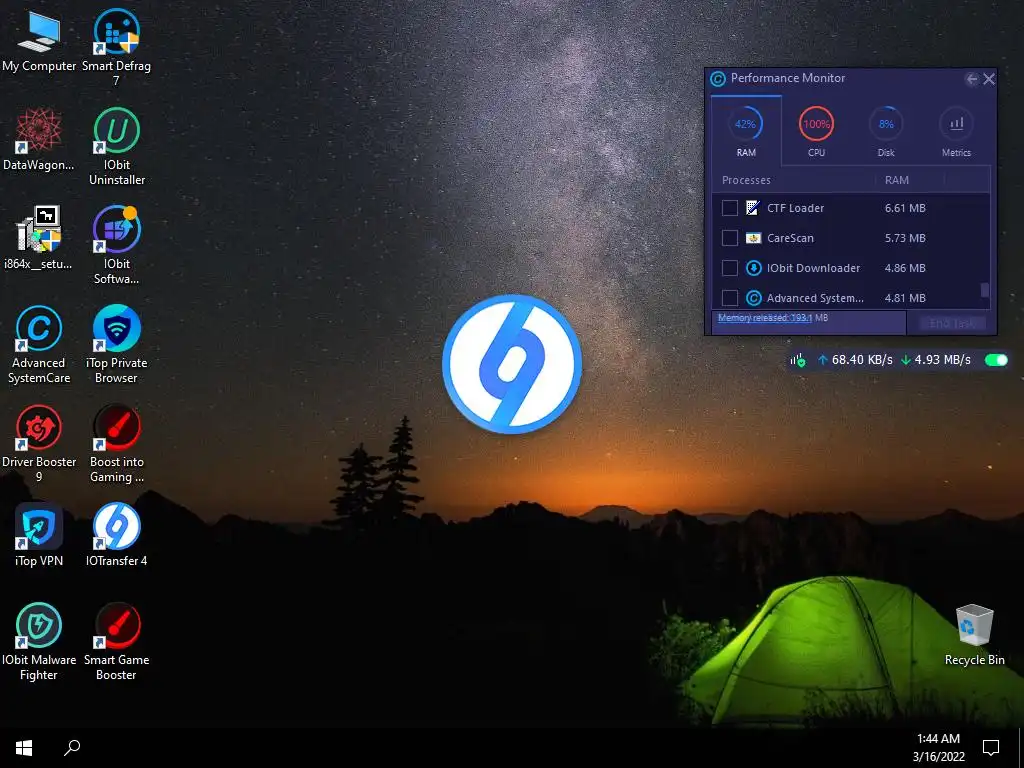Image resolution: width=1024 pixels, height=768 pixels.
Task: Select the i864x_setup installer file
Action: tap(39, 238)
